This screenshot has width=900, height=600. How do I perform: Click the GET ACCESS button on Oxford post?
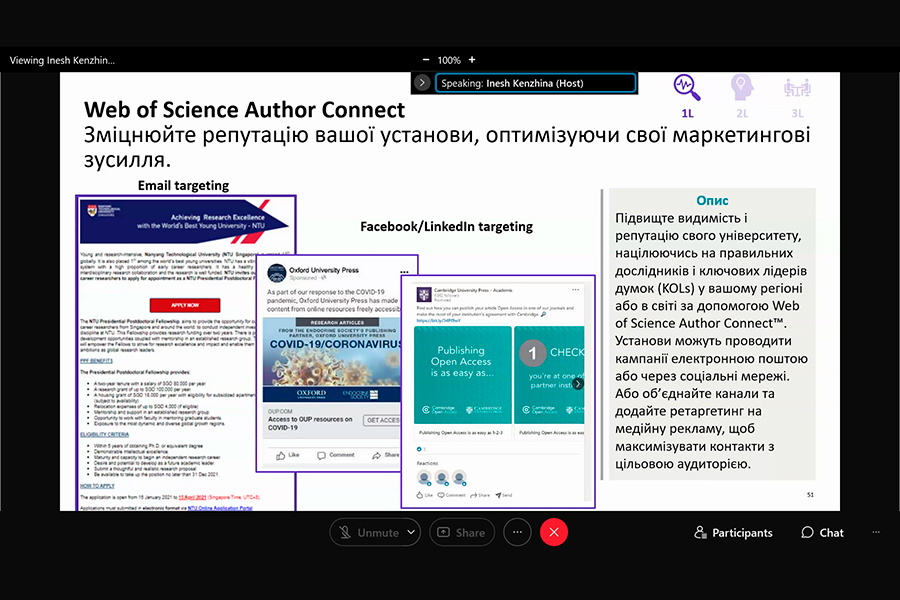tap(382, 420)
